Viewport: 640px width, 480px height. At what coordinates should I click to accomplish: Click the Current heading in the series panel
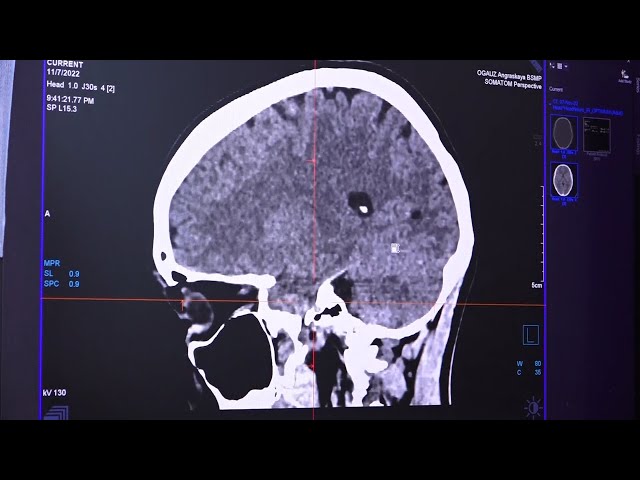click(556, 89)
